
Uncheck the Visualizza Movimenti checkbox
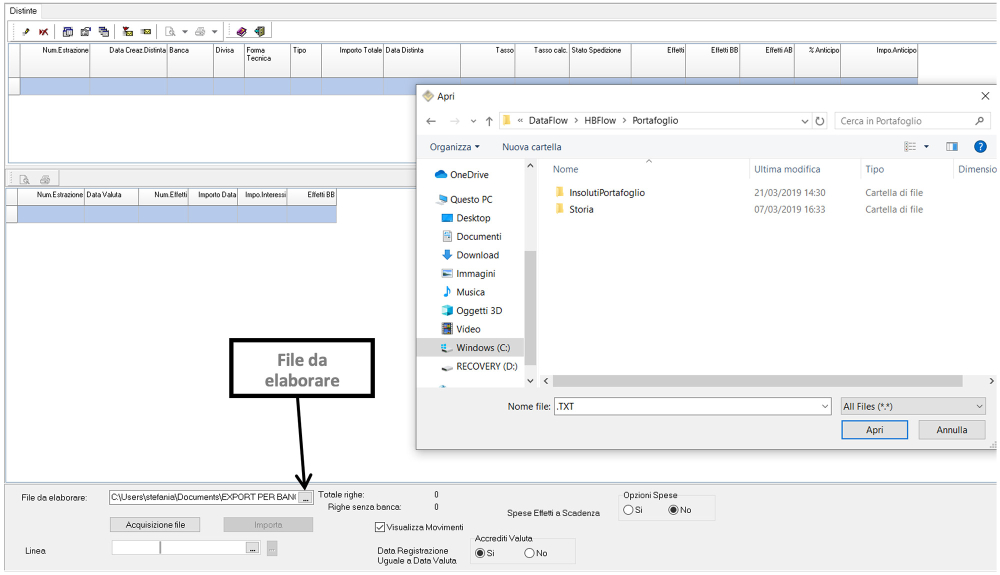[x=380, y=527]
